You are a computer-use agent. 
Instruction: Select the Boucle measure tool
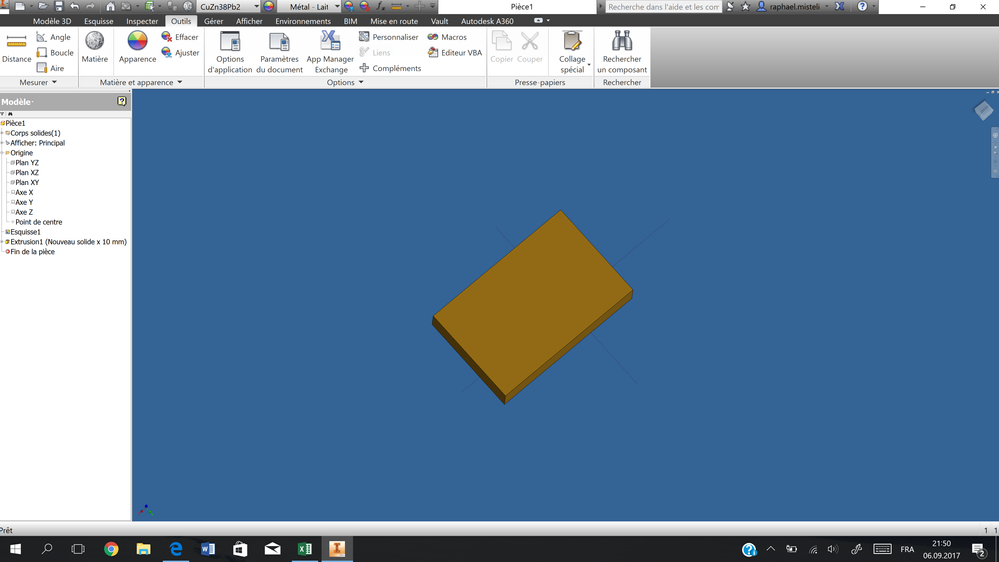pos(55,52)
